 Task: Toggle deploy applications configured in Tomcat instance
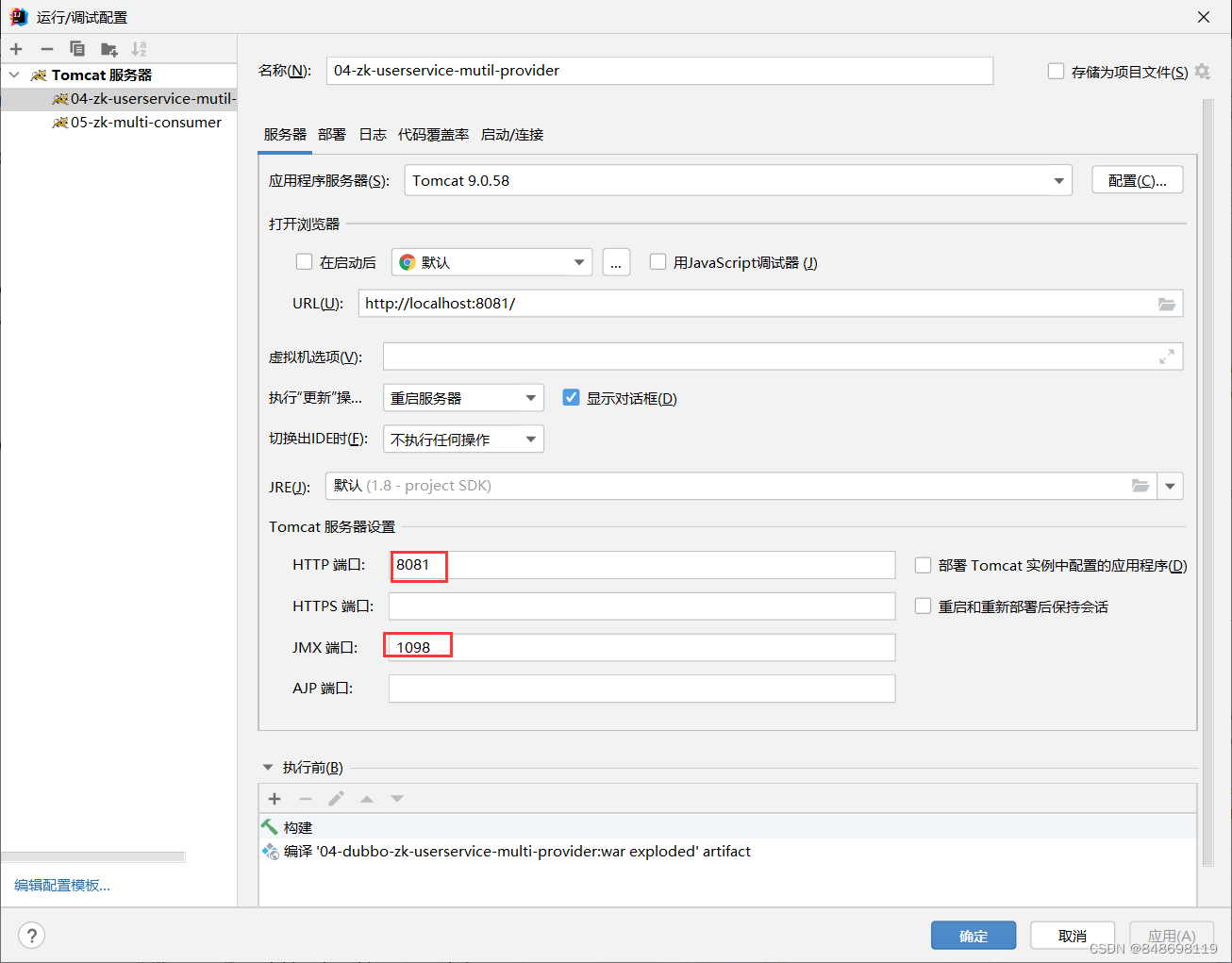(923, 565)
